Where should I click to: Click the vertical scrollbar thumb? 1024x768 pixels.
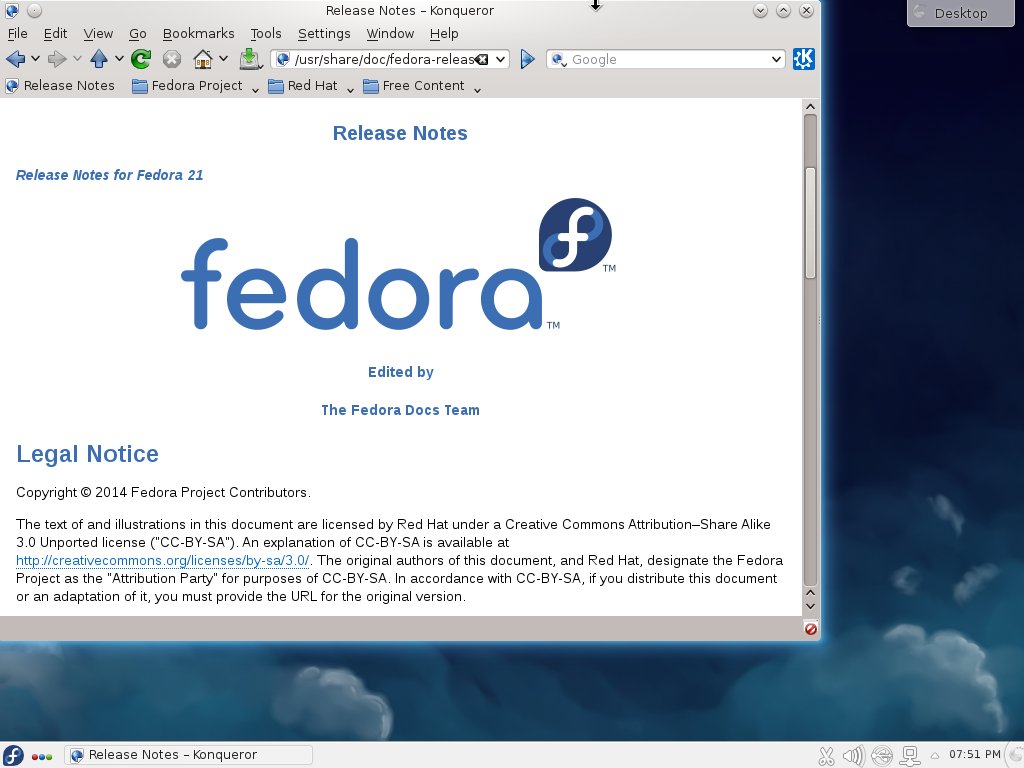click(x=810, y=223)
